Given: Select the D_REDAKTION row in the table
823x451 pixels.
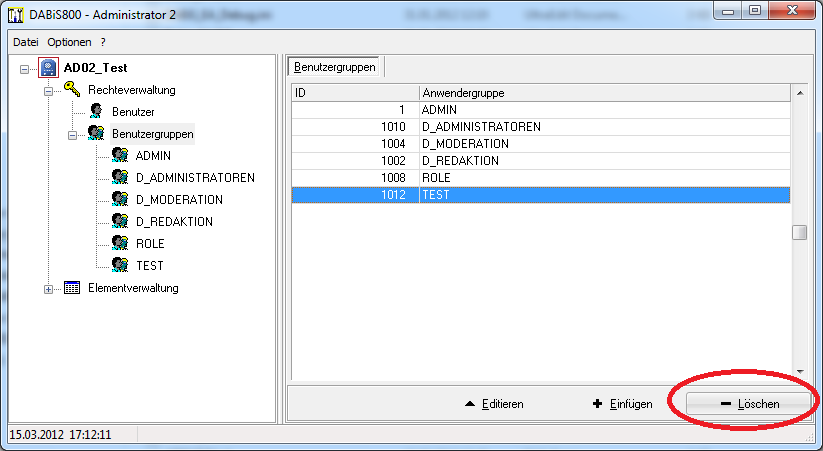Looking at the screenshot, I should pos(540,161).
